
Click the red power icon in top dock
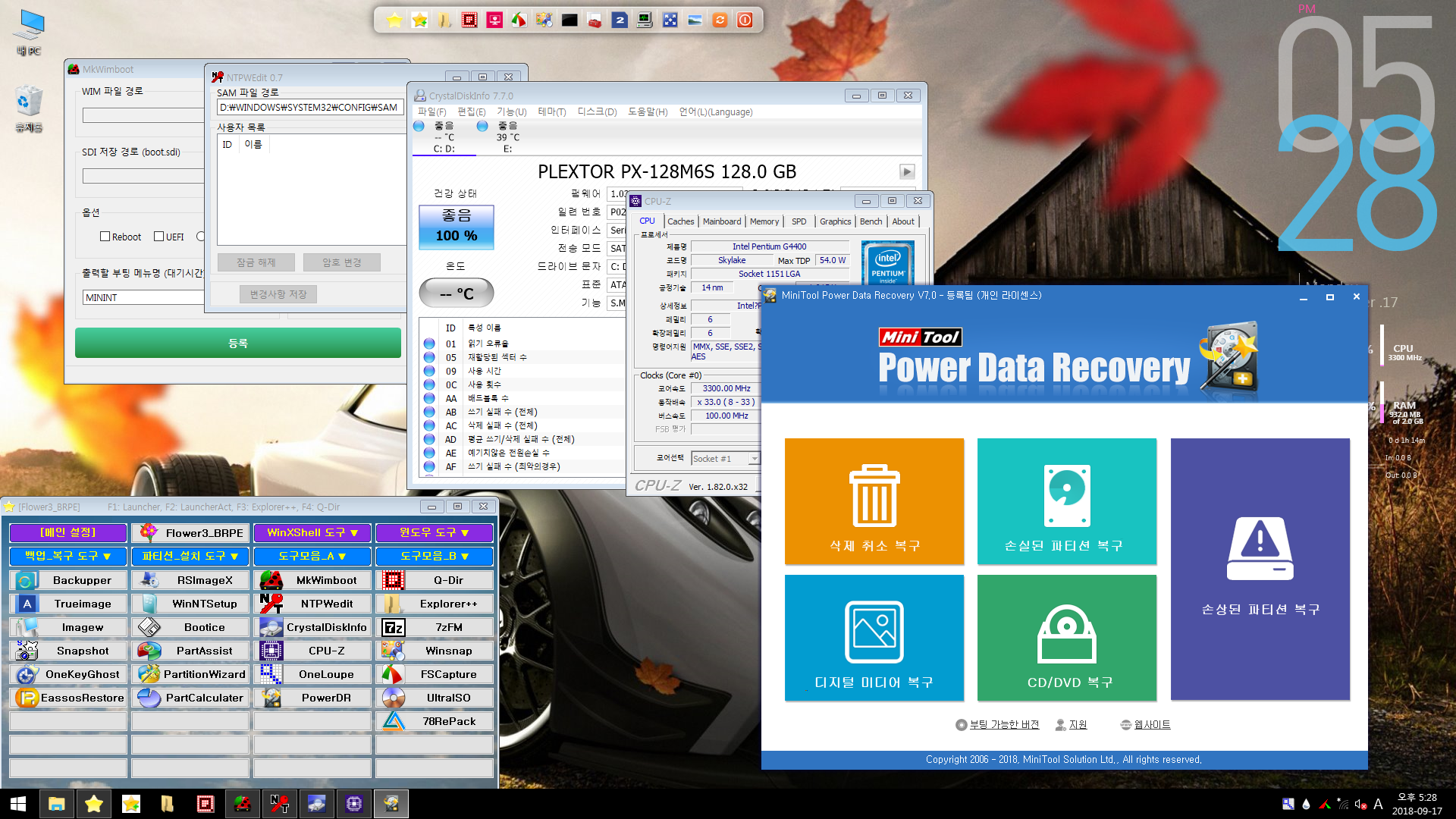pyautogui.click(x=745, y=20)
